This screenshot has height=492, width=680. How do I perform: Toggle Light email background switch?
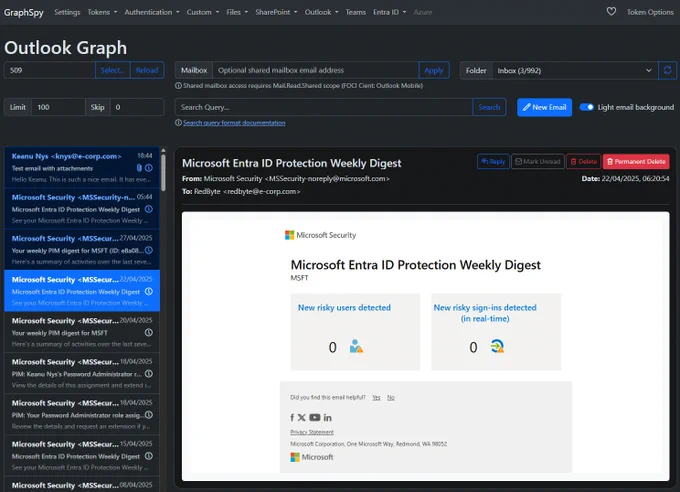[586, 107]
